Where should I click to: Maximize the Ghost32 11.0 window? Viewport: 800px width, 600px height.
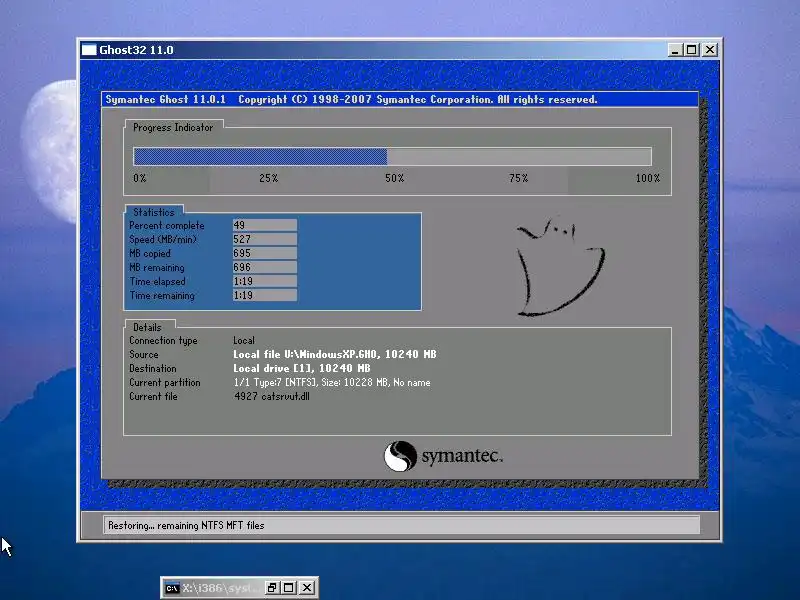692,50
